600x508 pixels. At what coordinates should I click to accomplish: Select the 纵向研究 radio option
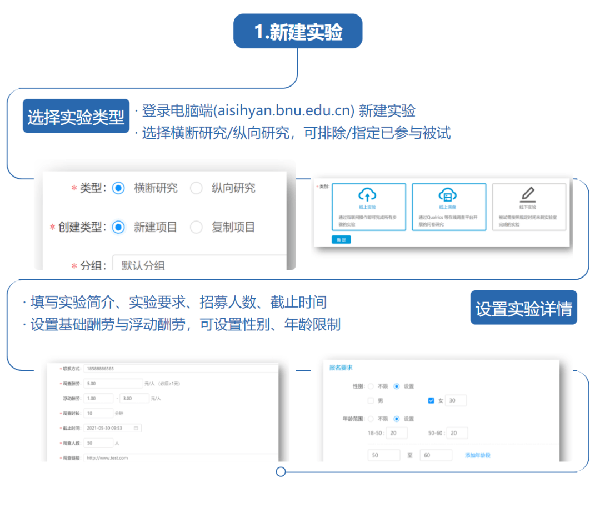click(x=196, y=188)
